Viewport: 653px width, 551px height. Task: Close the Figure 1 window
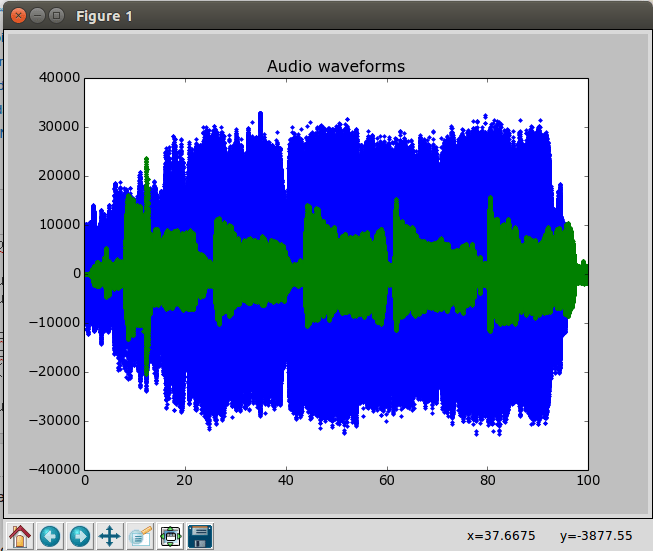coord(18,16)
